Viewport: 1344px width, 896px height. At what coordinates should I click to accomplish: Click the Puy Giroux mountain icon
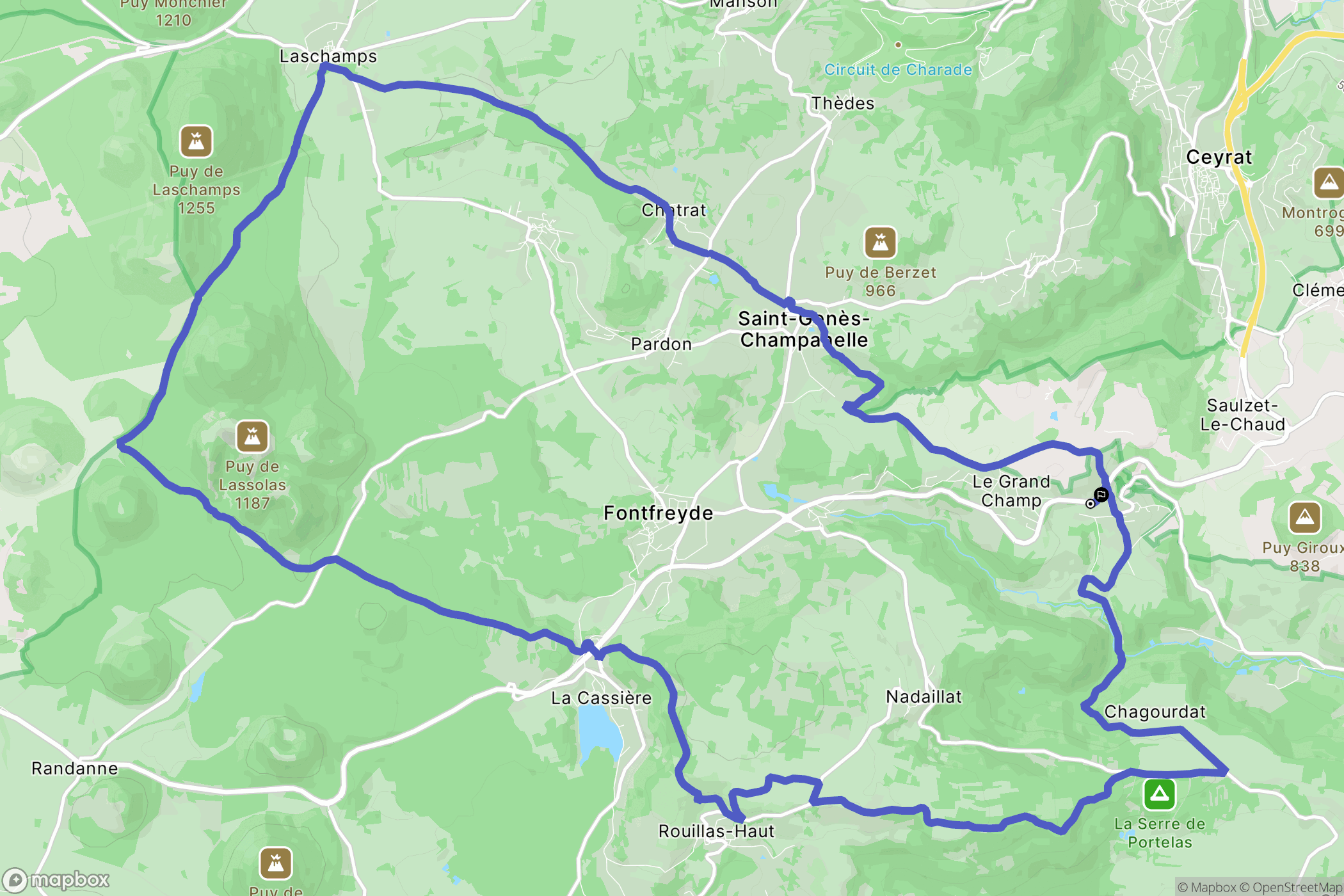[x=1305, y=518]
